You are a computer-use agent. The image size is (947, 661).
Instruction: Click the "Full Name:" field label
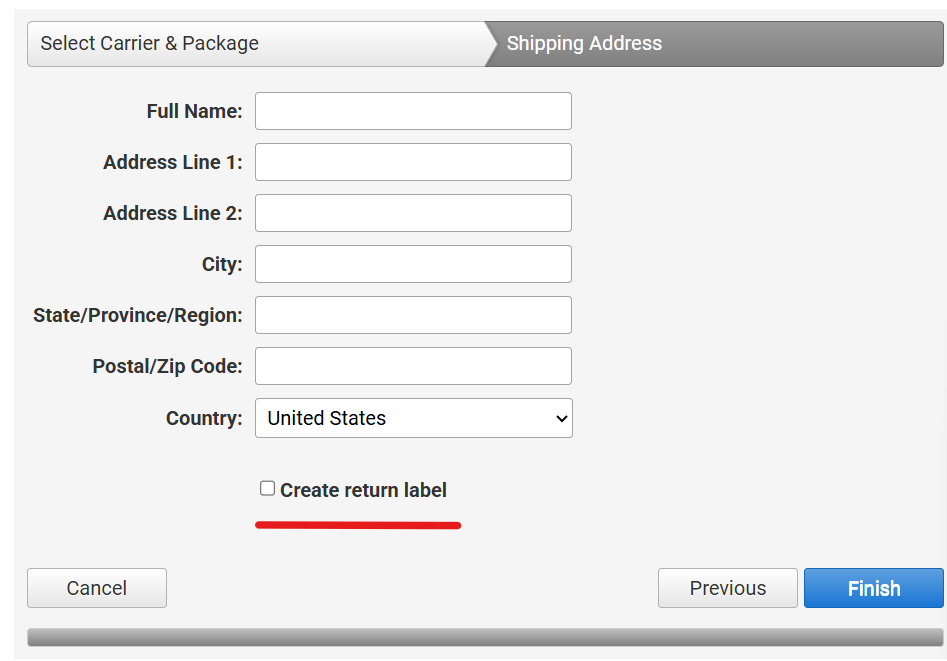194,111
